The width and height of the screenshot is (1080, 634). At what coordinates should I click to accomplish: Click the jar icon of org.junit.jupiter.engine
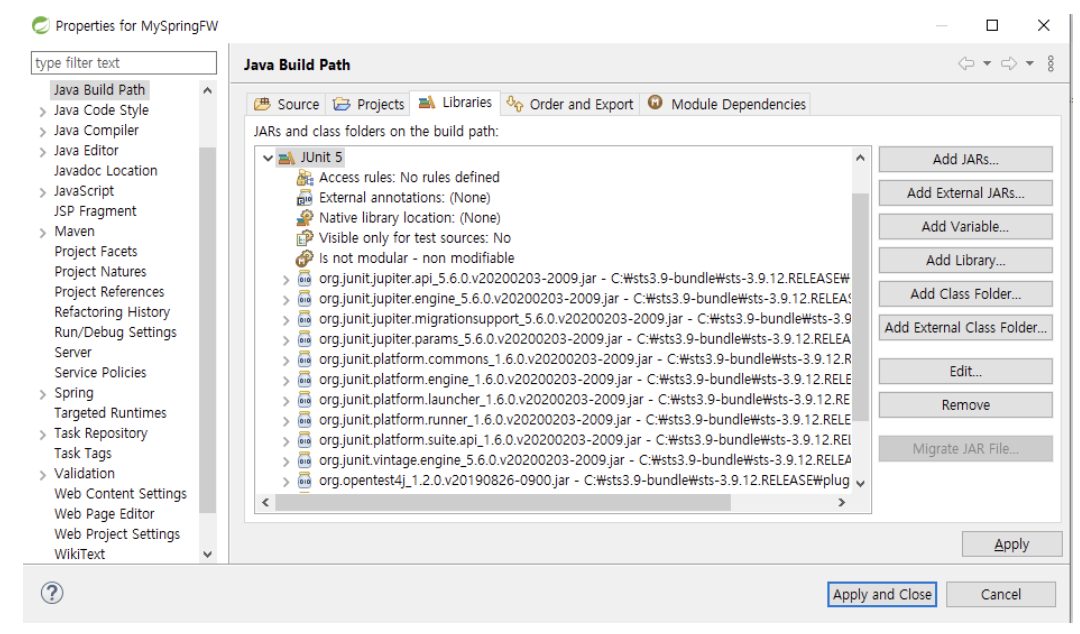pyautogui.click(x=304, y=299)
